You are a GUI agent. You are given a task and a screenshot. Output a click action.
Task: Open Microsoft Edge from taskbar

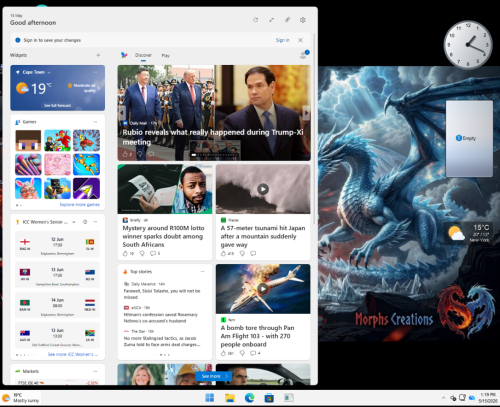[249, 397]
